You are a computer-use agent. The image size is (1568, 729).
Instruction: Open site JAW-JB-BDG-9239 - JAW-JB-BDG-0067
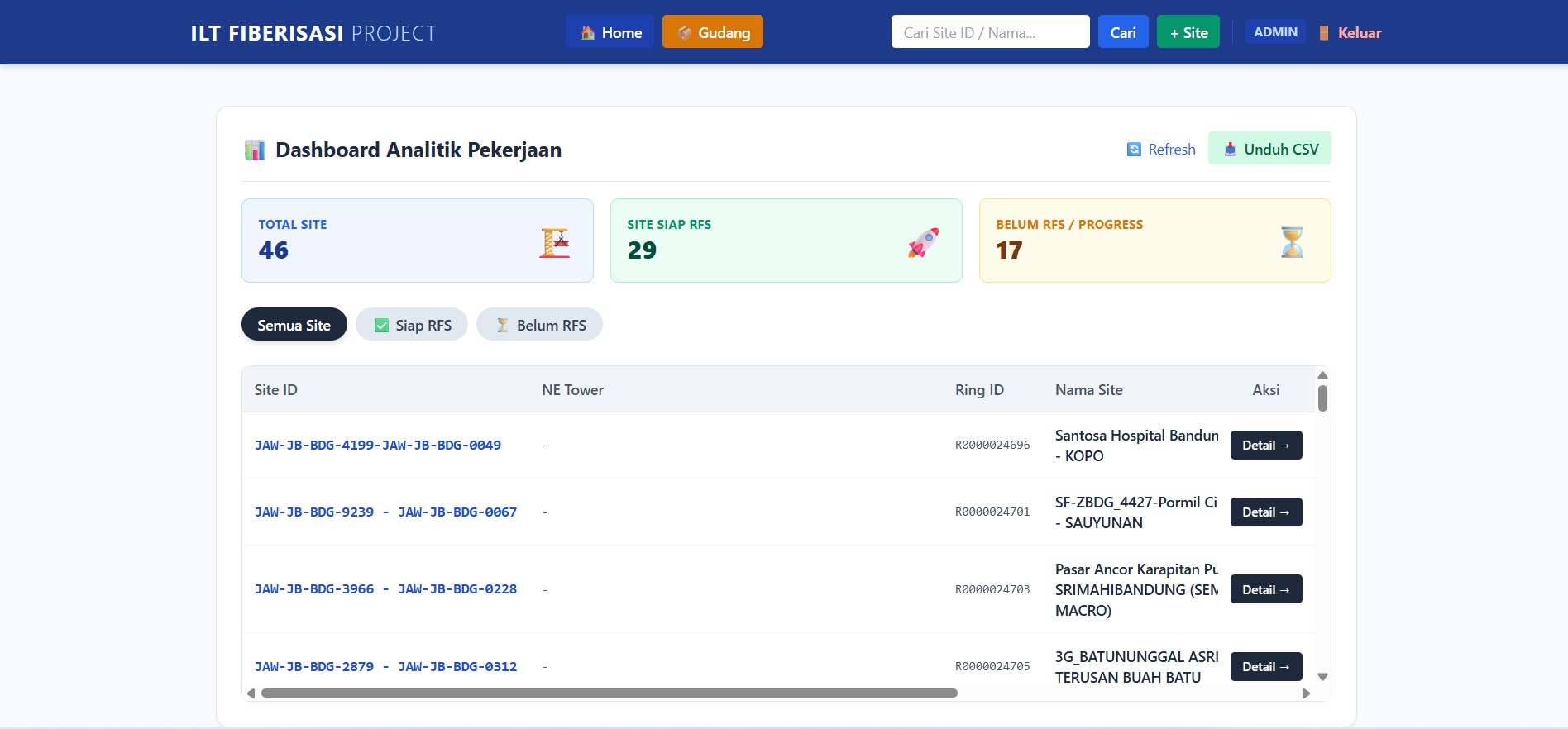pos(385,512)
